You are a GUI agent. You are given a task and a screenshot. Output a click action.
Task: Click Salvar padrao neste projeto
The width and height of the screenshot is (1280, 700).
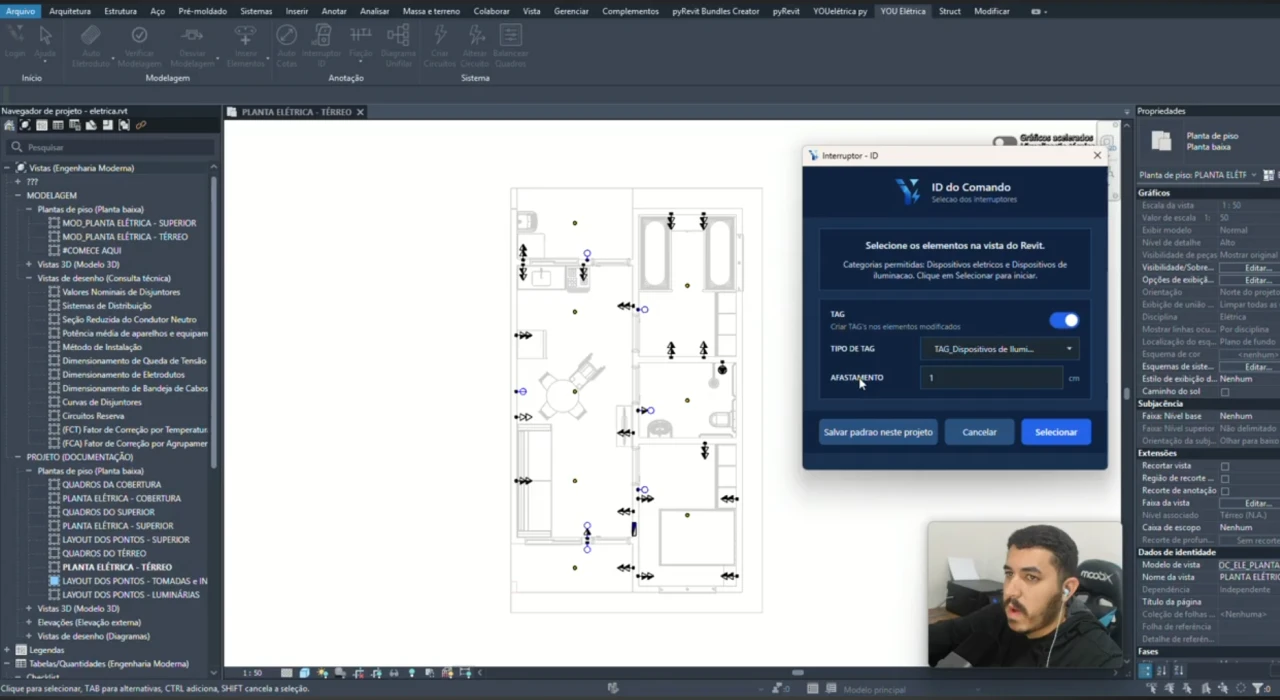pyautogui.click(x=878, y=432)
